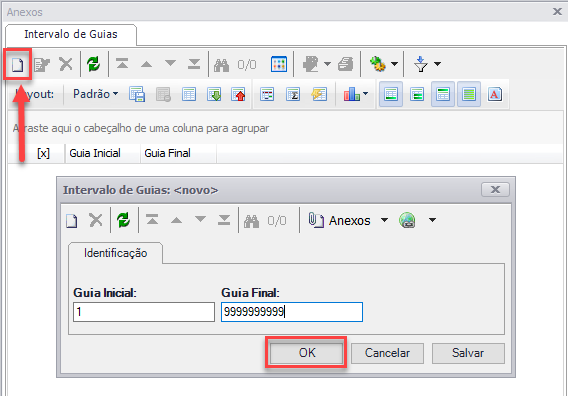
Task: Click the column chooser grid icon
Action: (x=267, y=95)
